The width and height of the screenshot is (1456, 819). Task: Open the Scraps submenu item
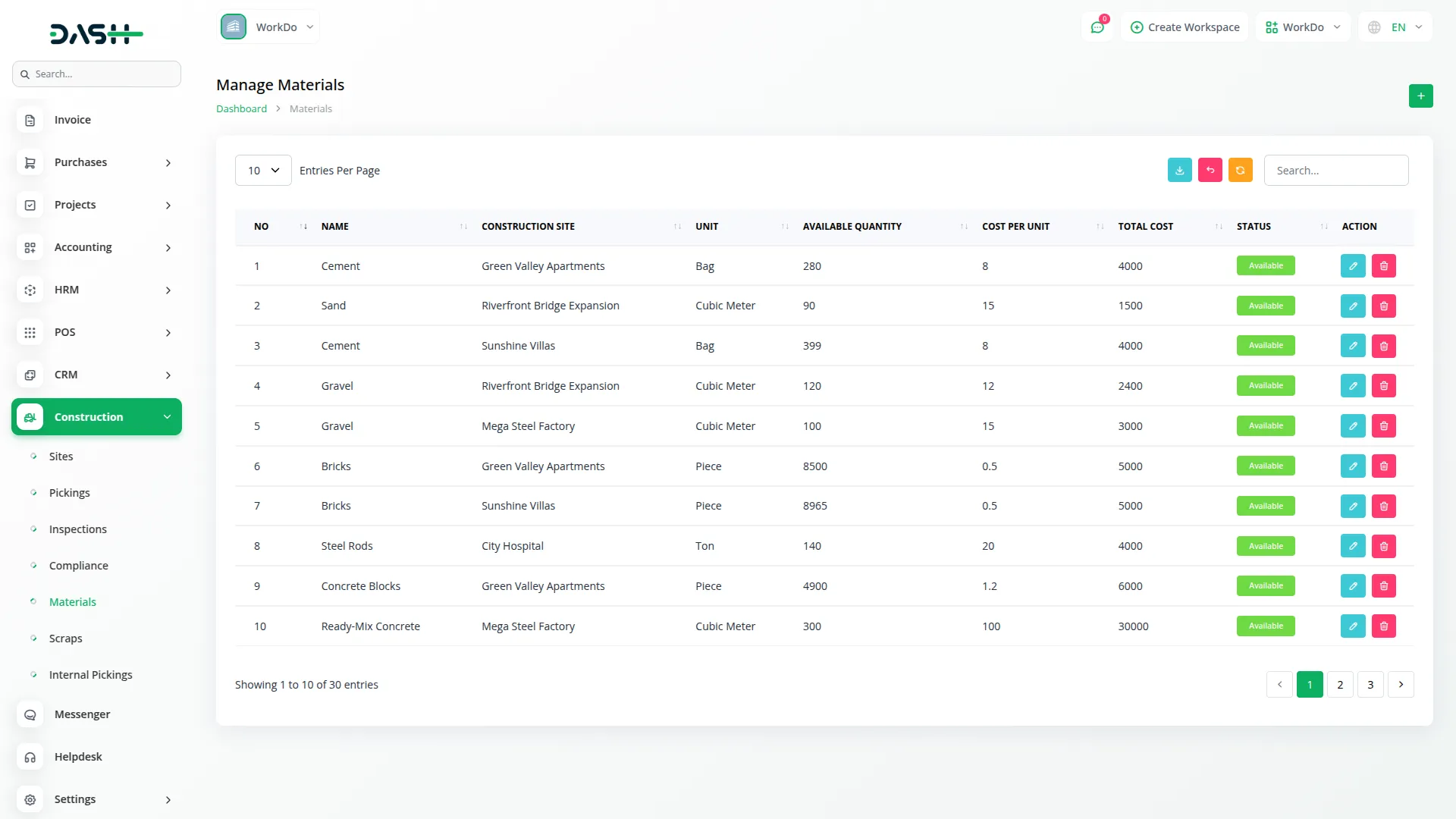tap(65, 639)
